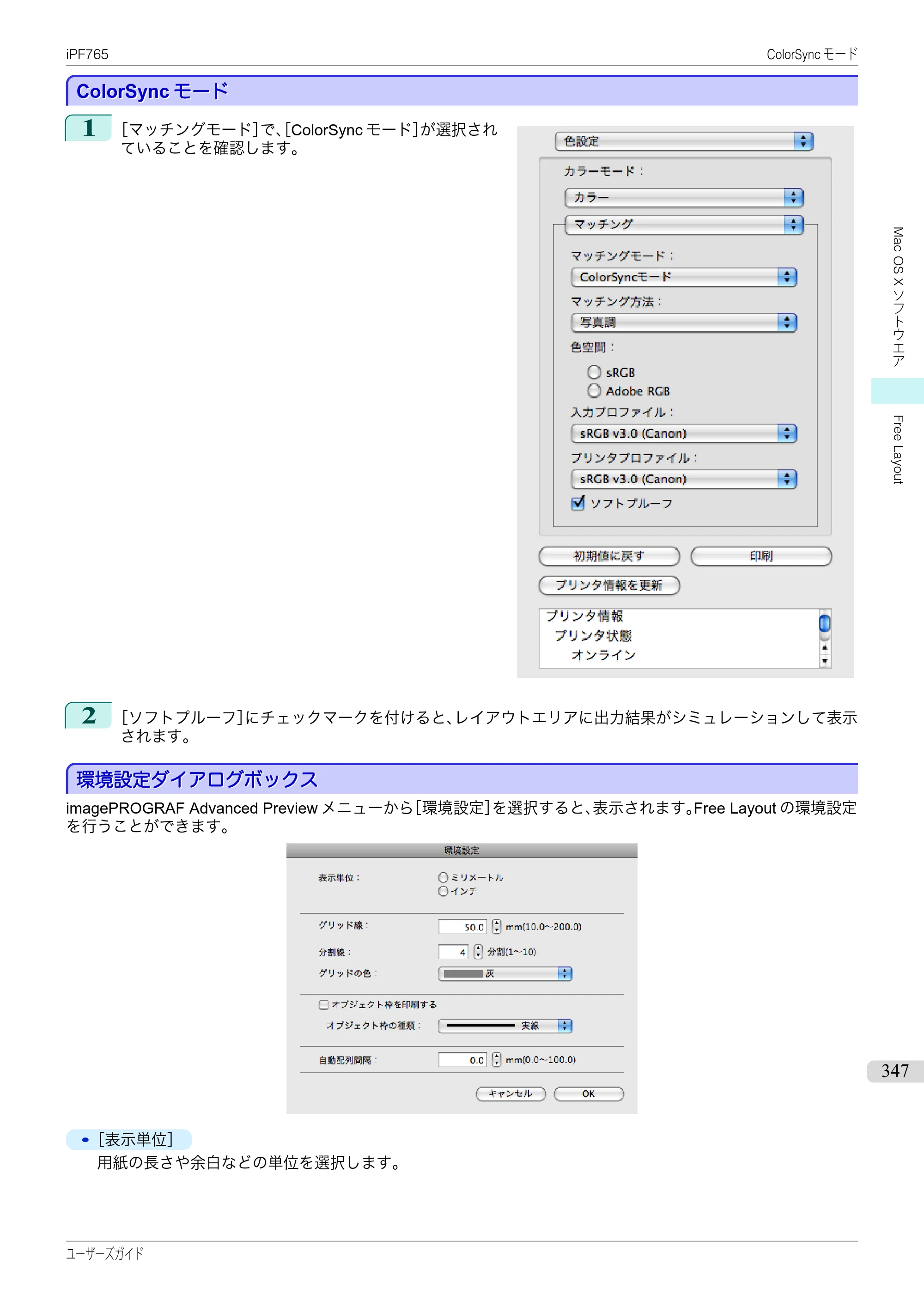Click the キャンセル button

(x=511, y=1094)
